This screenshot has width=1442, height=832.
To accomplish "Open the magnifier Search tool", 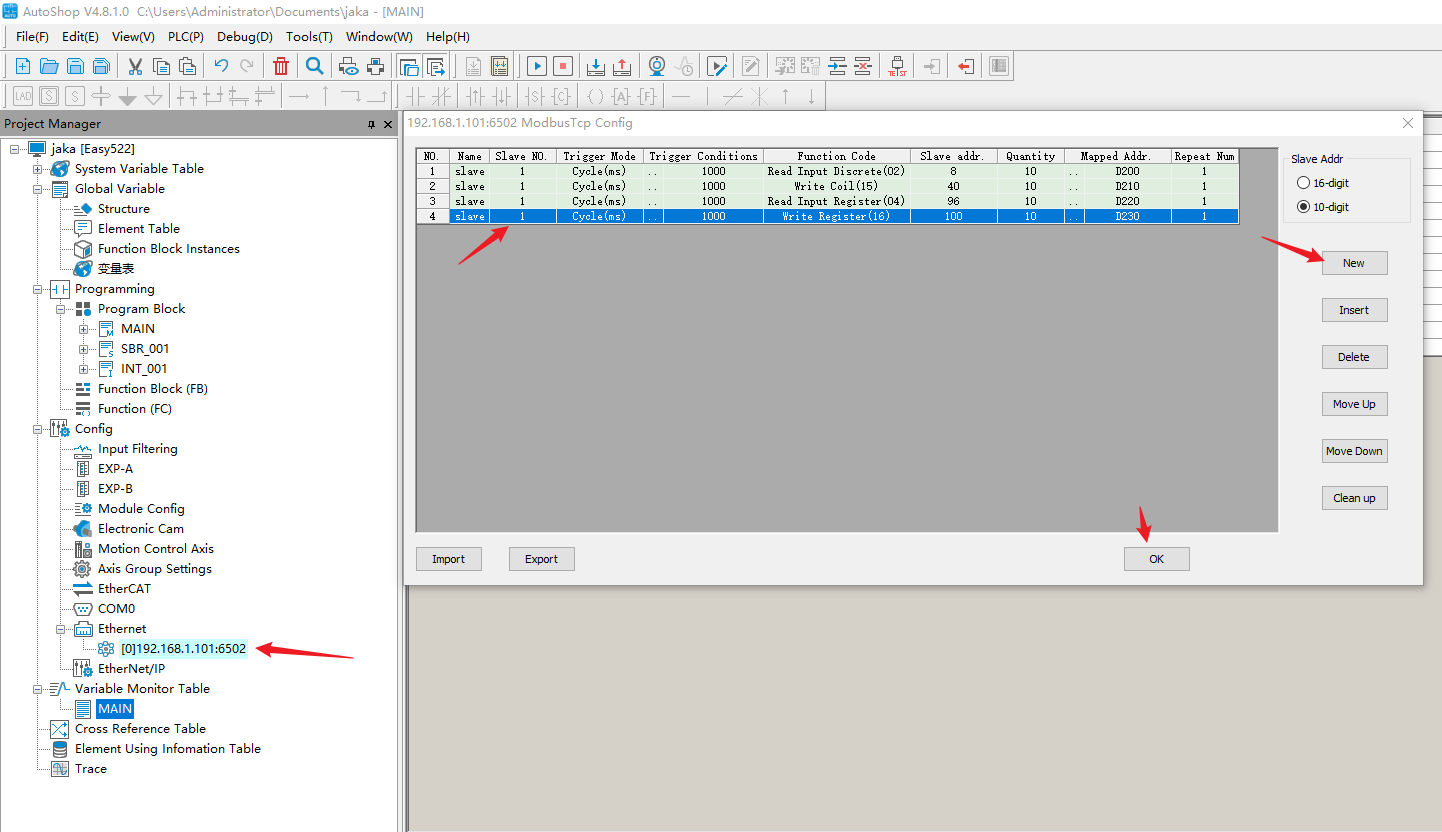I will point(314,67).
